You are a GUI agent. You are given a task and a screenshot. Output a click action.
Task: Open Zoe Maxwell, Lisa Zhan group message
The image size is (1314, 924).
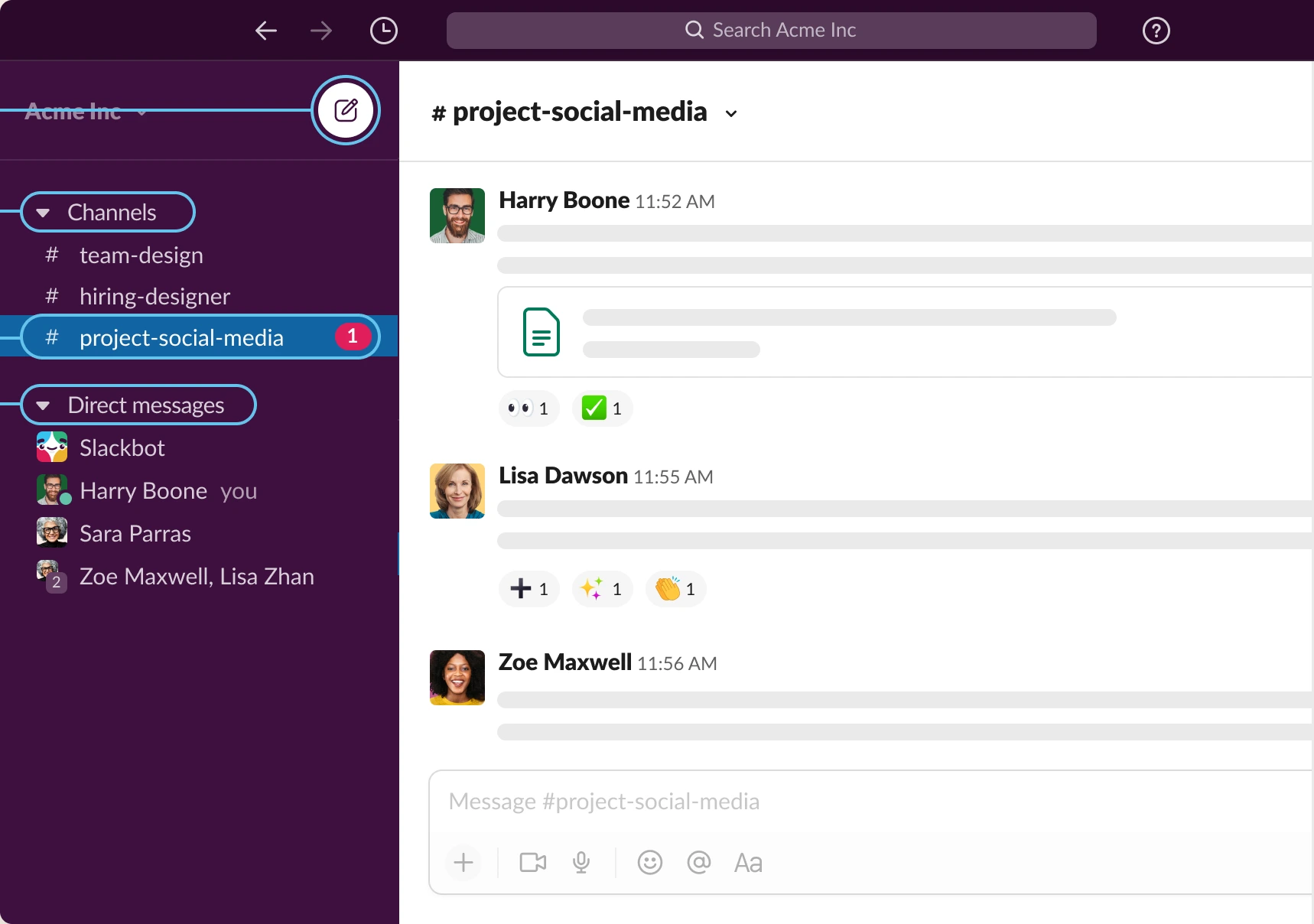(x=199, y=576)
